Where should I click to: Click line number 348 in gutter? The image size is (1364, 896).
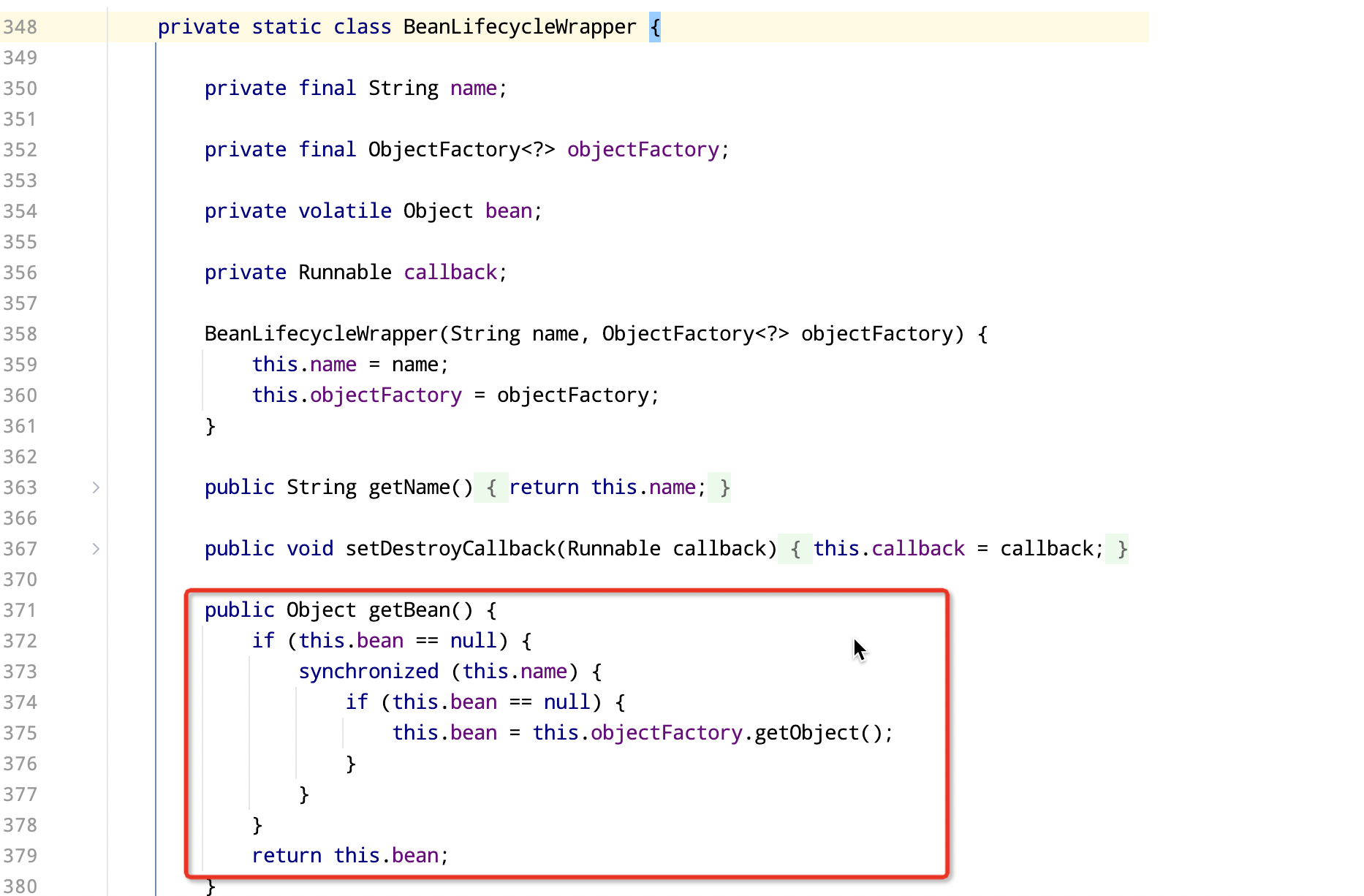pos(20,27)
